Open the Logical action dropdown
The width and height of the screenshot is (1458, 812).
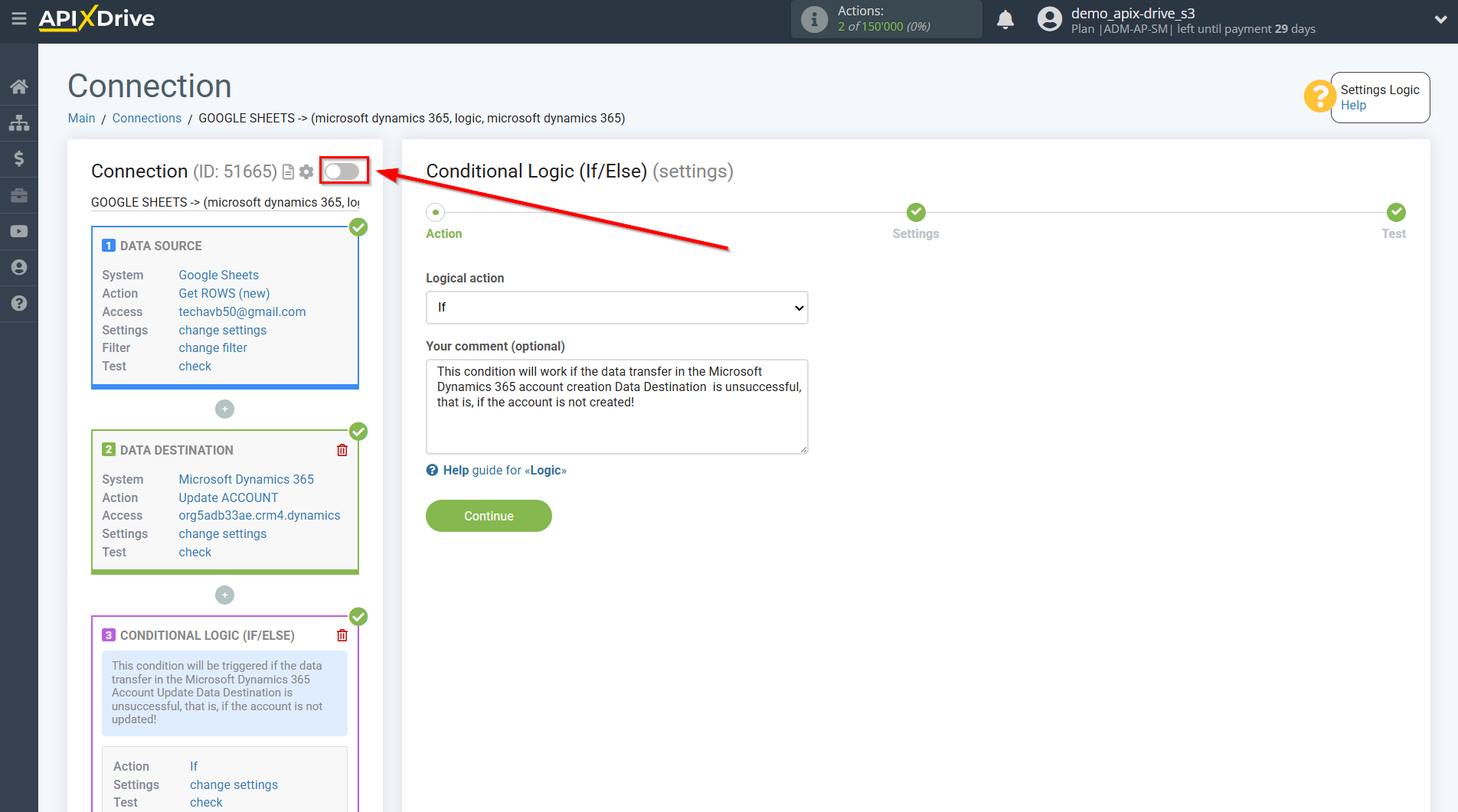pyautogui.click(x=617, y=308)
